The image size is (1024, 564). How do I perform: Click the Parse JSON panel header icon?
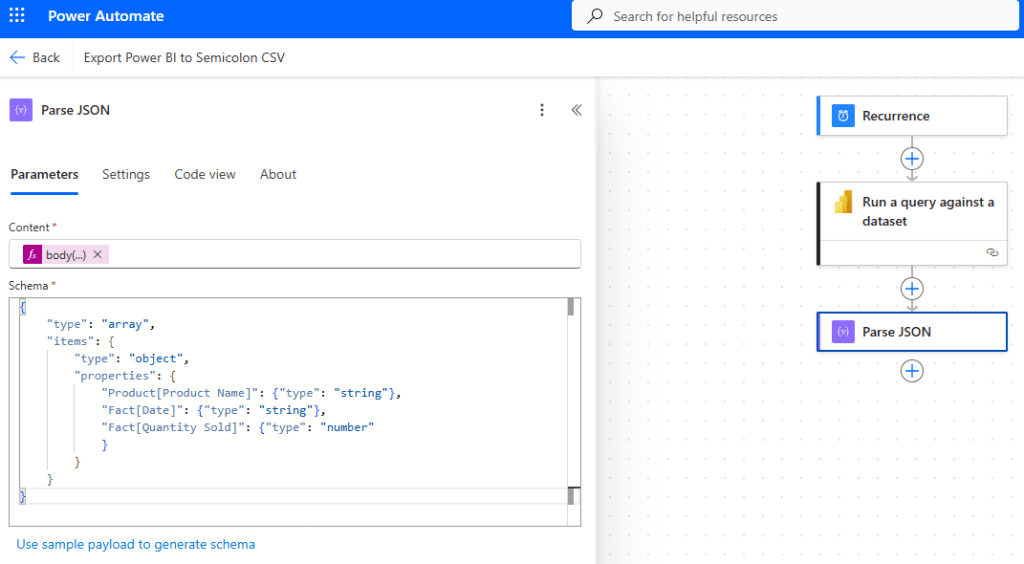pos(21,110)
